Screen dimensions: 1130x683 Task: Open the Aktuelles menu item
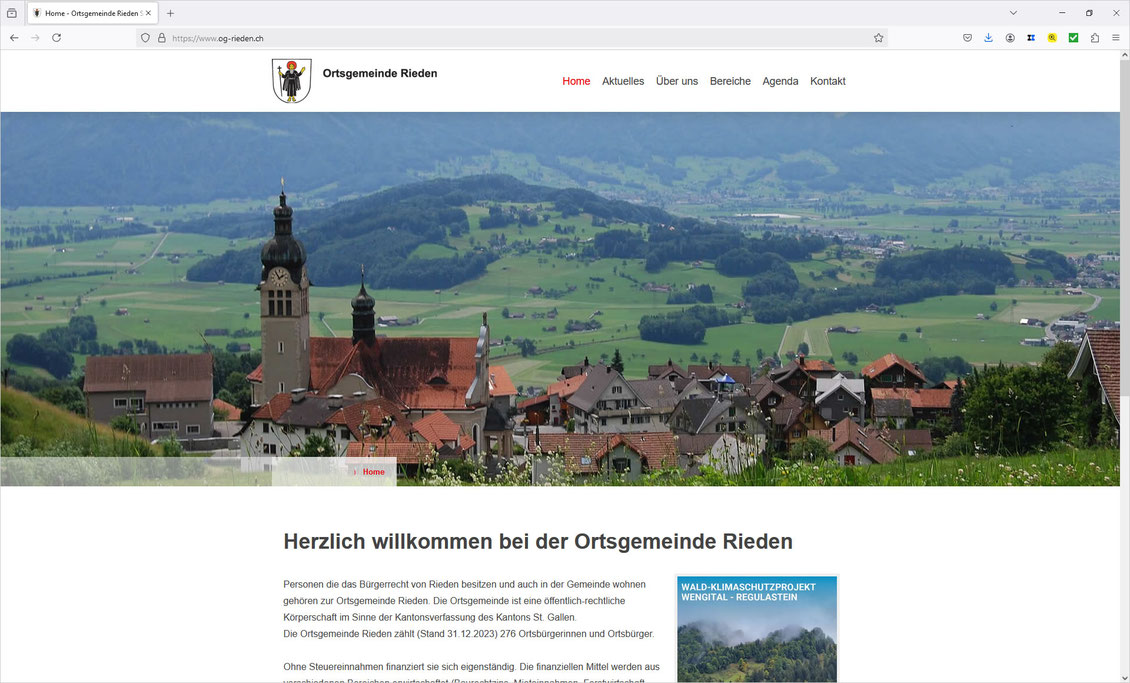coord(623,81)
